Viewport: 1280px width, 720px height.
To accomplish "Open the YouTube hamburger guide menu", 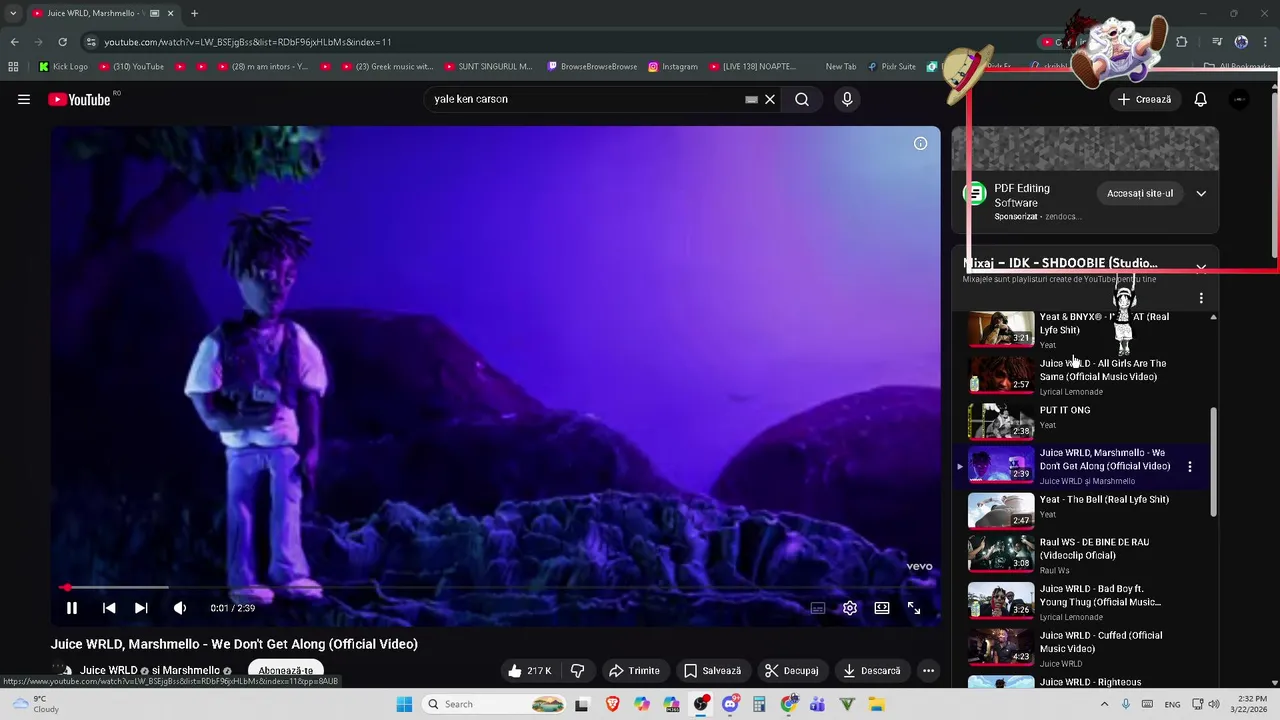I will tap(24, 99).
